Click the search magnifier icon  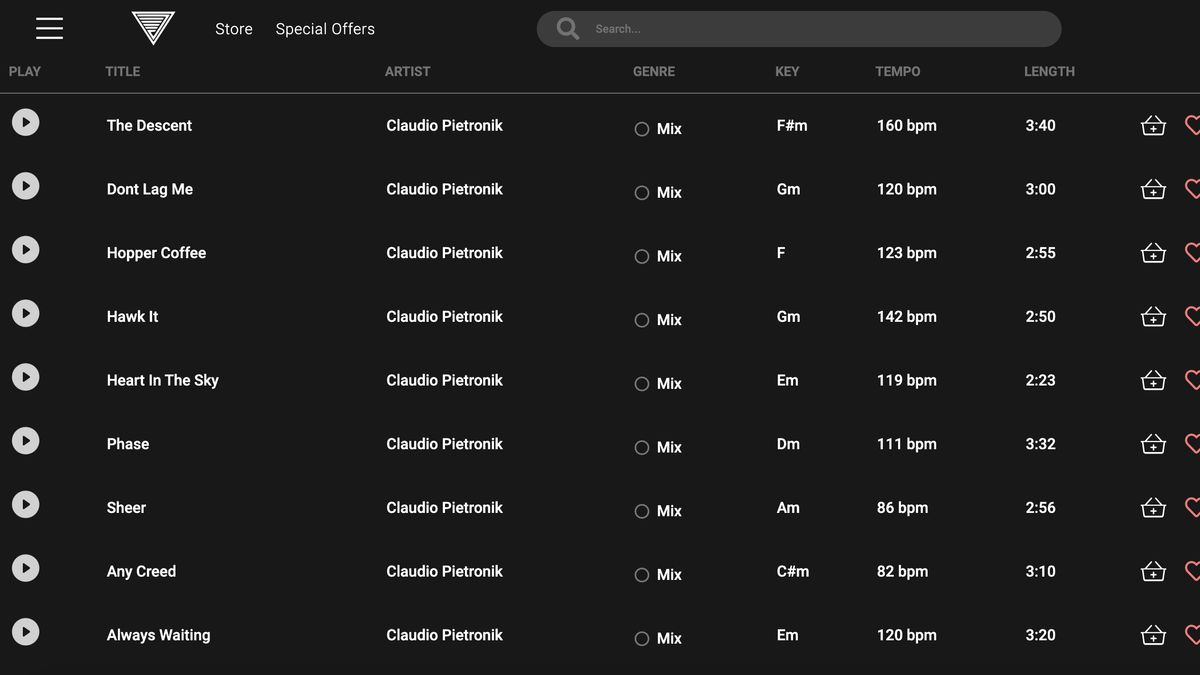point(568,29)
